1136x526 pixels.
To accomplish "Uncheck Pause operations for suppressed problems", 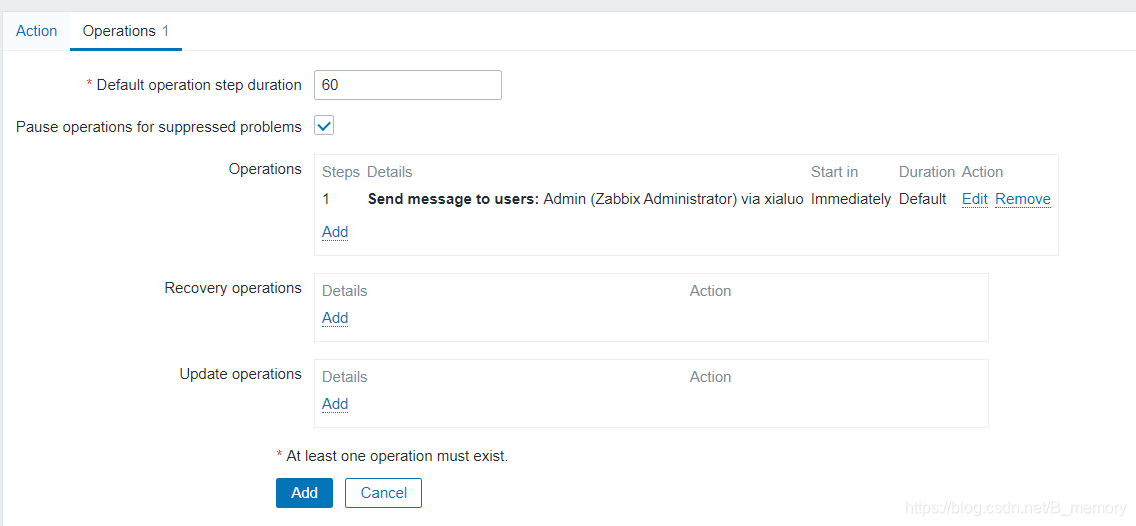I will (x=324, y=126).
